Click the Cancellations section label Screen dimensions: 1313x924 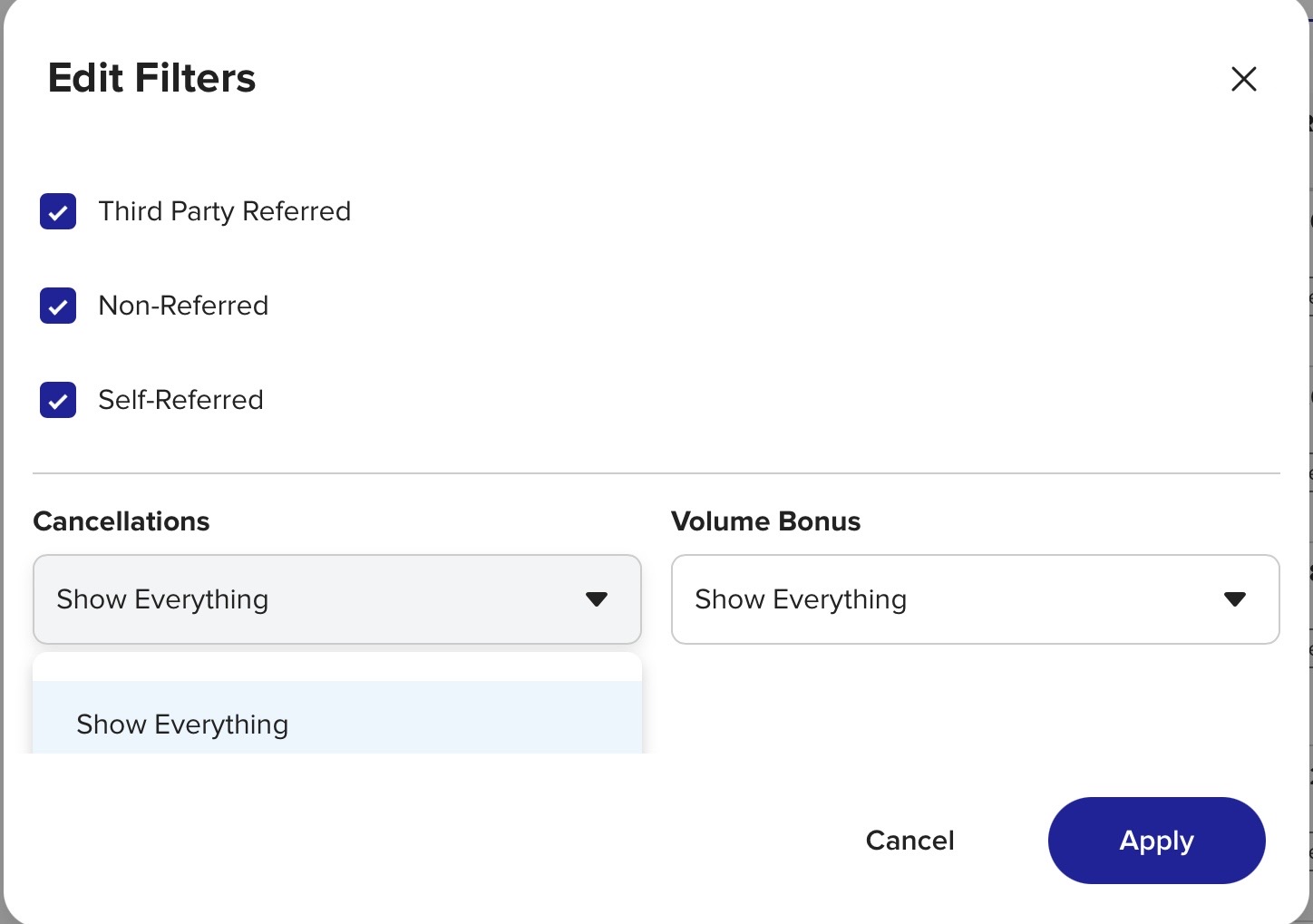(122, 521)
